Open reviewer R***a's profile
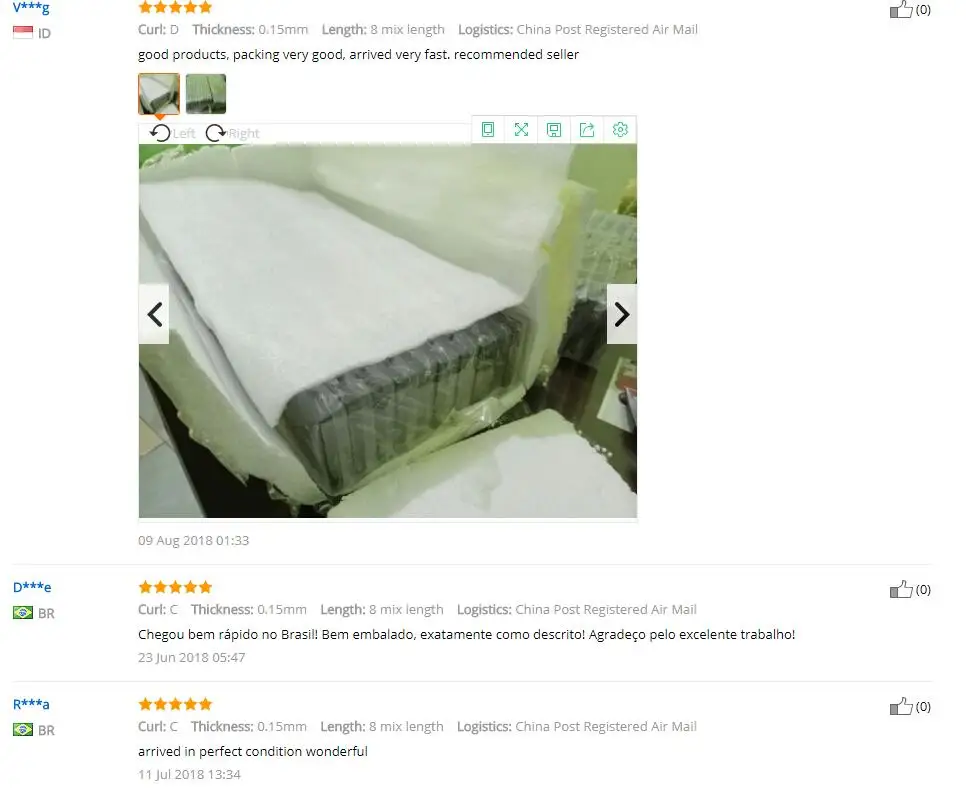Screen dimensions: 966x798 pyautogui.click(x=31, y=704)
